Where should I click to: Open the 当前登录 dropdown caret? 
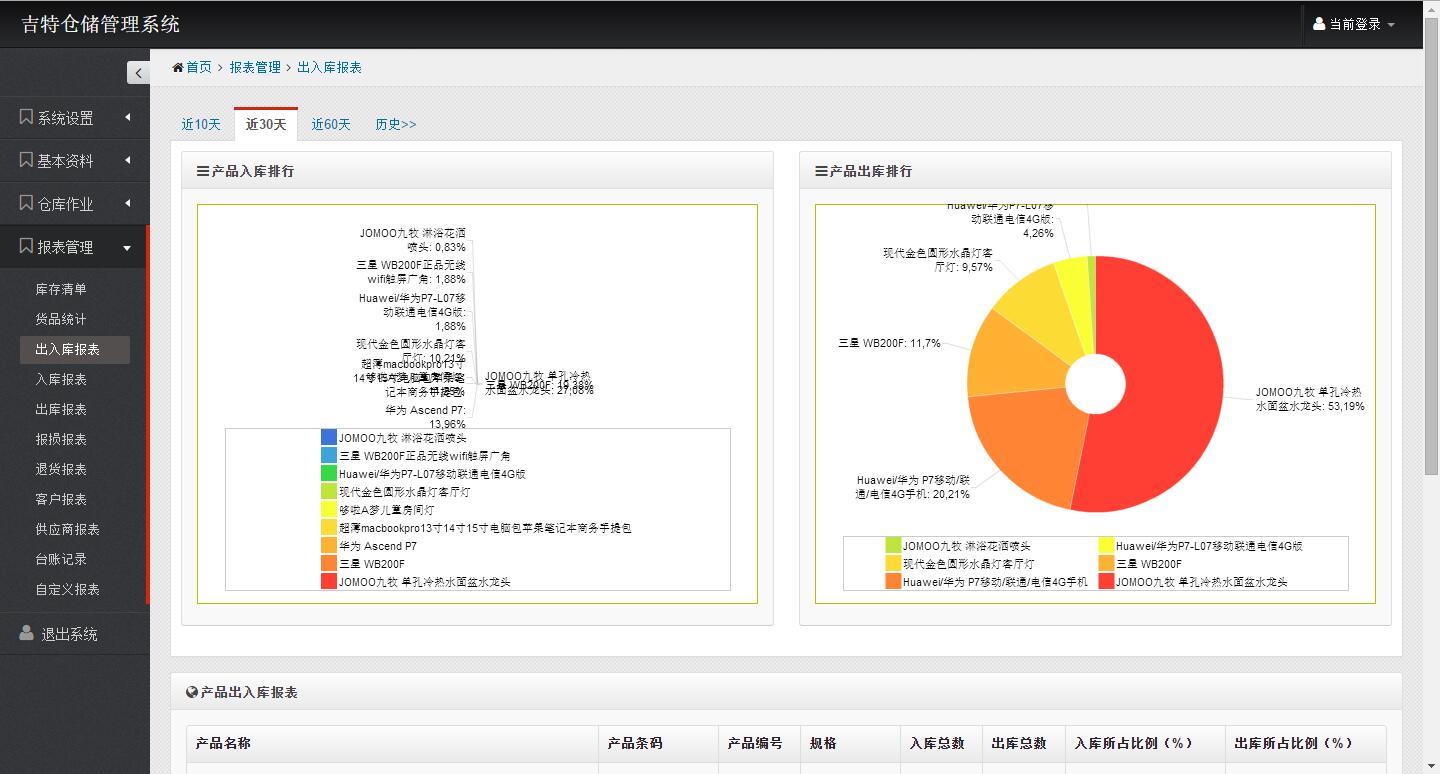(1391, 25)
